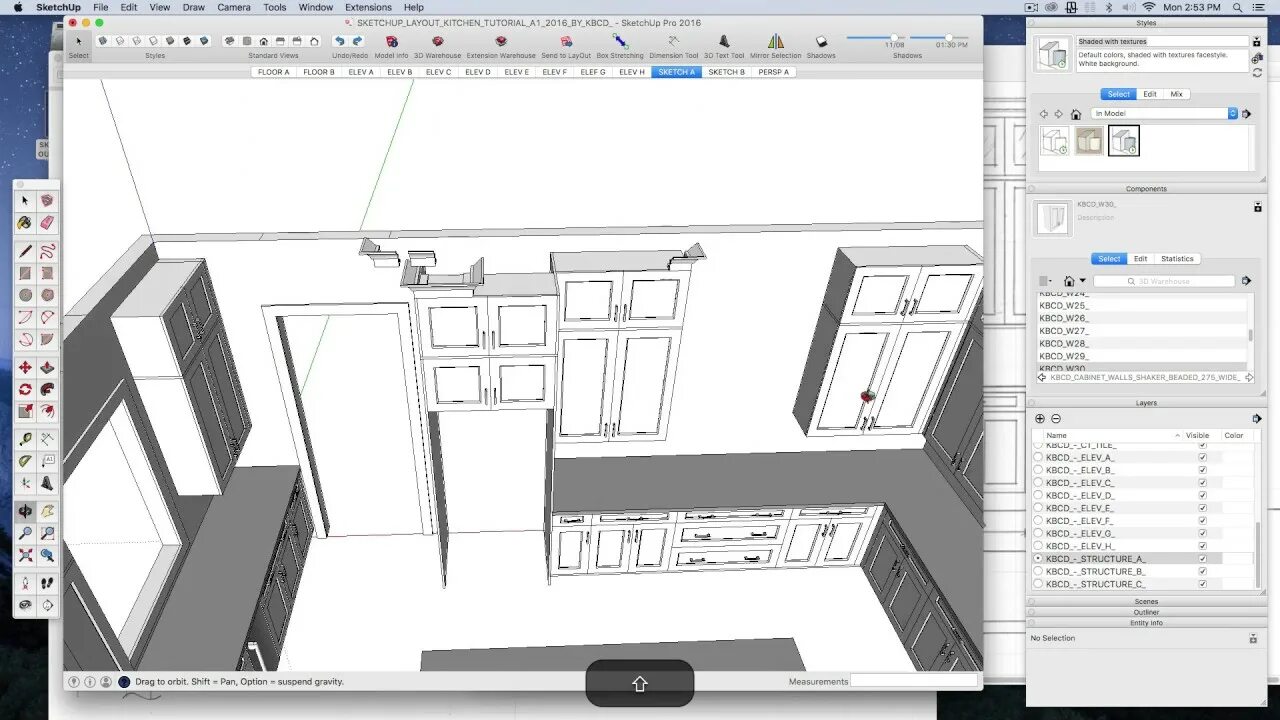The image size is (1280, 720).
Task: Open Camera menu in menu bar
Action: tap(234, 7)
